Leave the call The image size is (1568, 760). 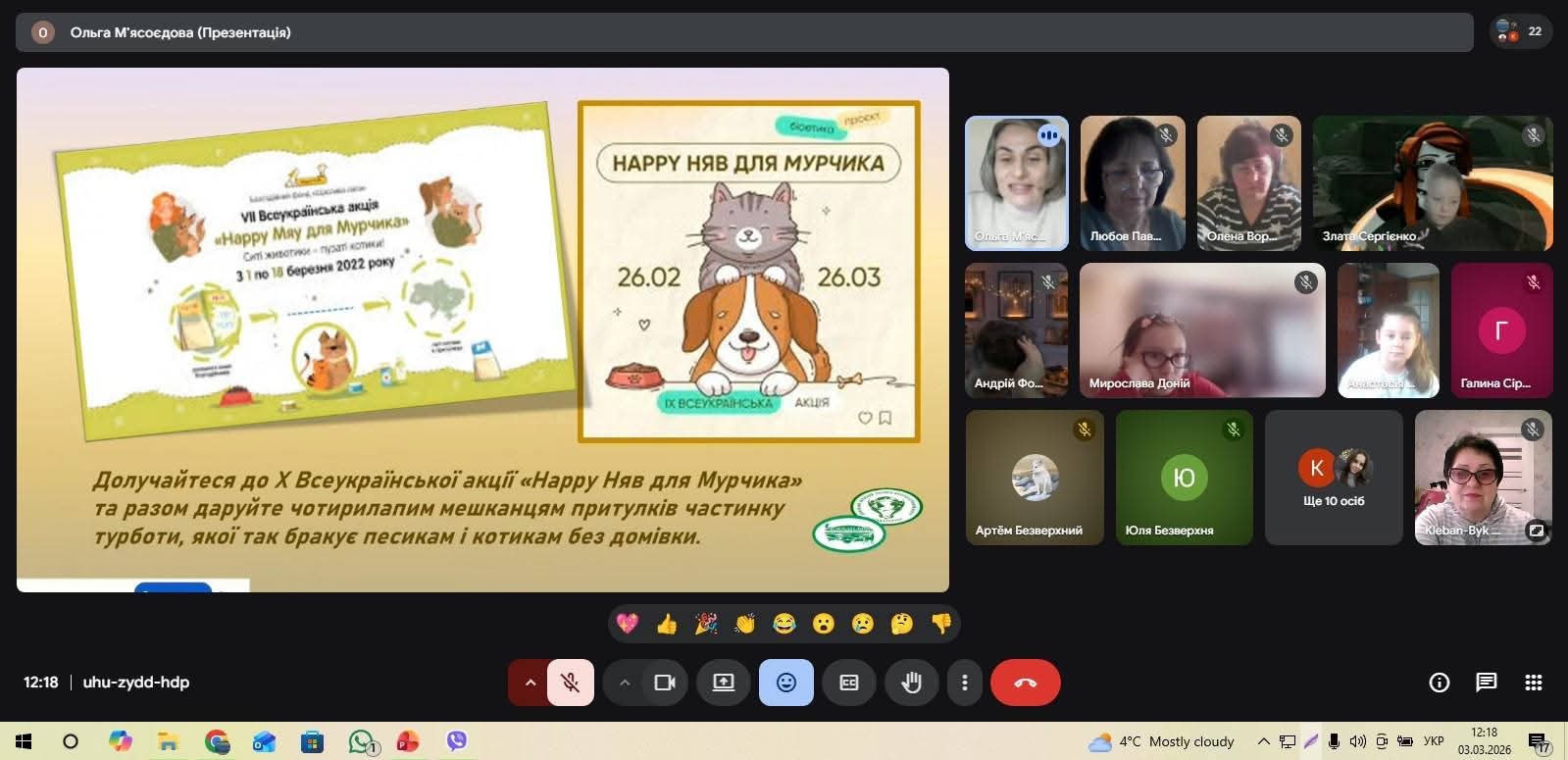tap(1026, 683)
